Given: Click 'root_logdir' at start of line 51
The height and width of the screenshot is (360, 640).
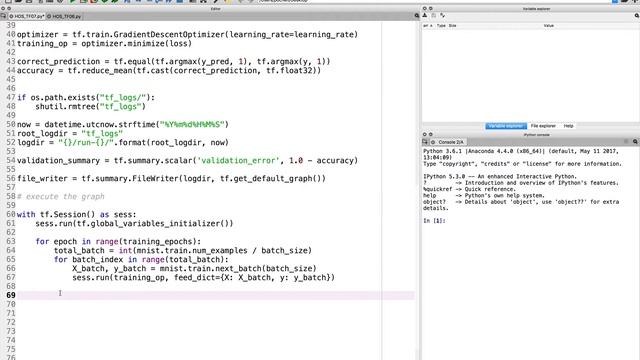Looking at the screenshot, I should (42, 134).
